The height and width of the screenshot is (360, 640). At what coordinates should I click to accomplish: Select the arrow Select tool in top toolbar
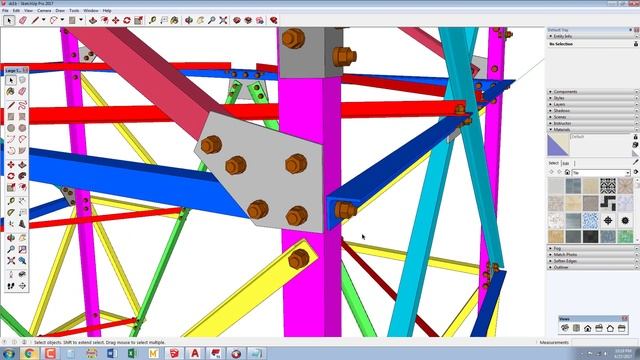pos(9,20)
